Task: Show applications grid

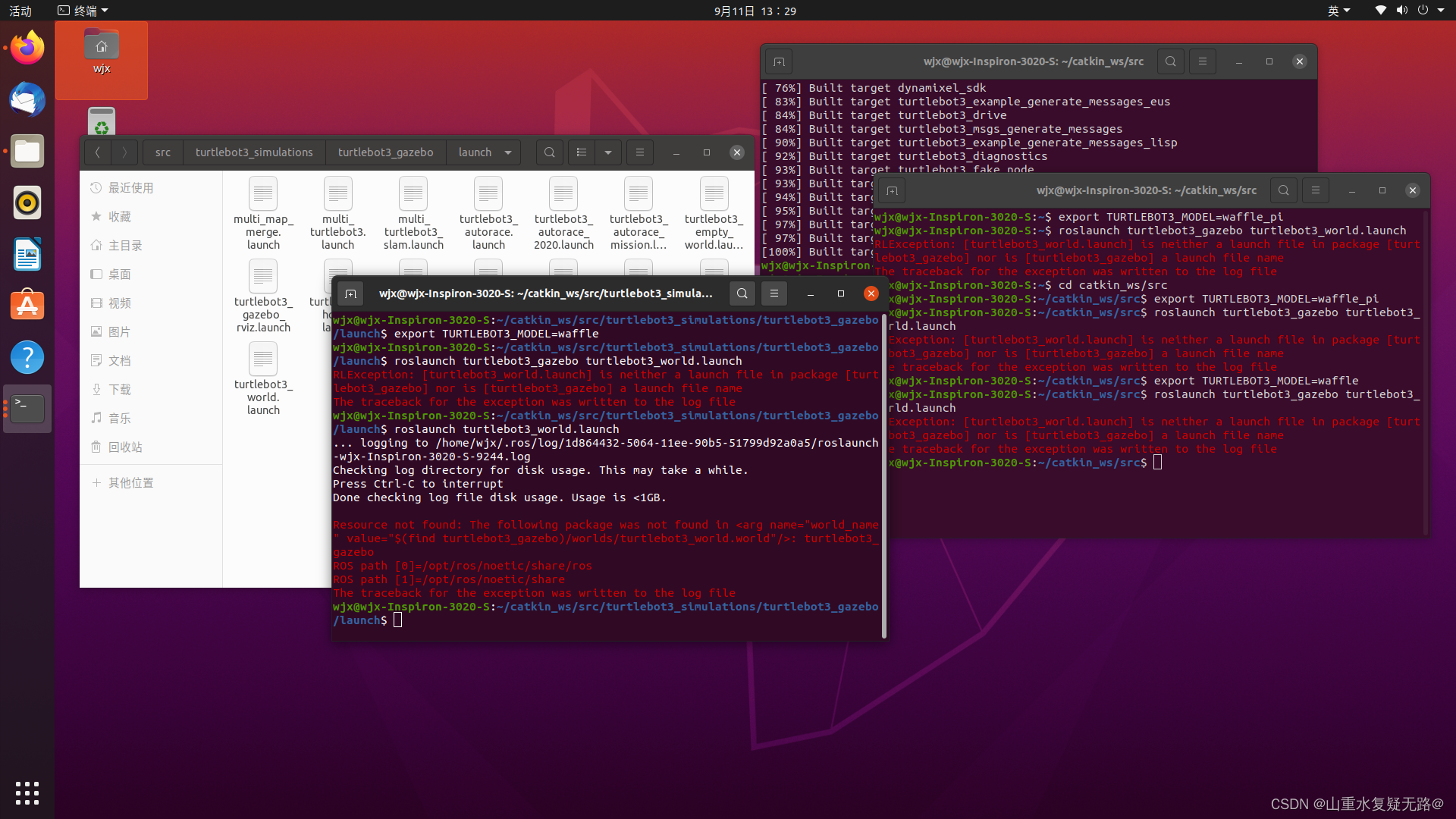Action: click(27, 792)
